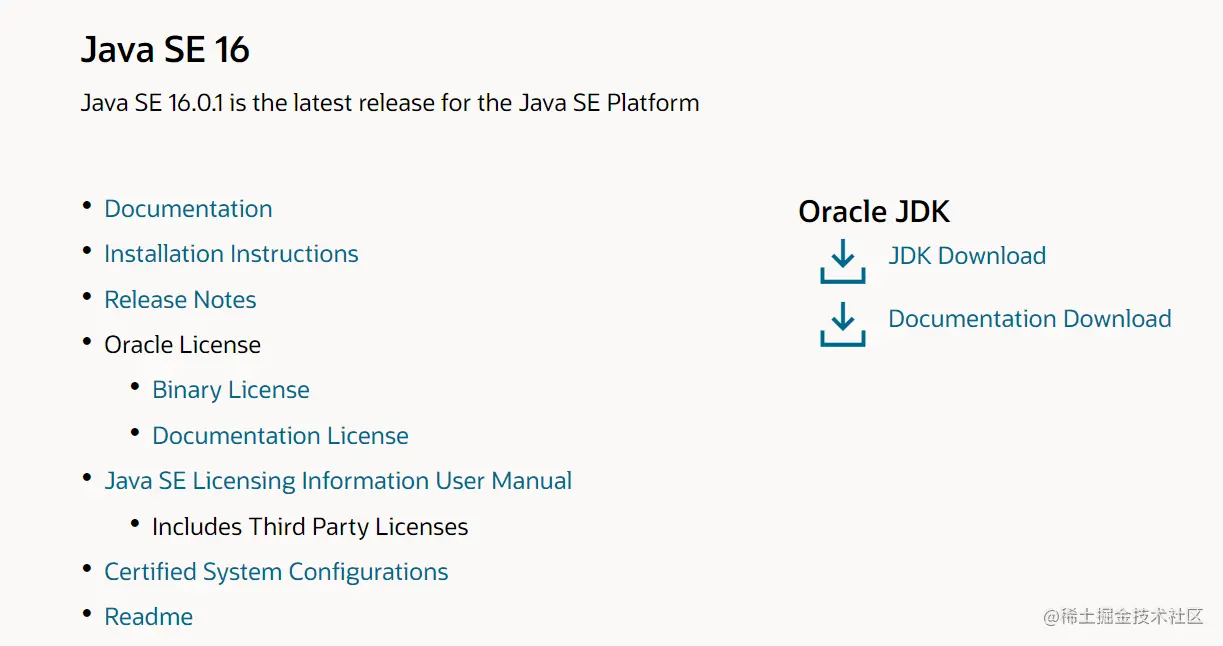This screenshot has width=1223, height=646.
Task: Click the download icon beside Documentation Download
Action: [842, 324]
